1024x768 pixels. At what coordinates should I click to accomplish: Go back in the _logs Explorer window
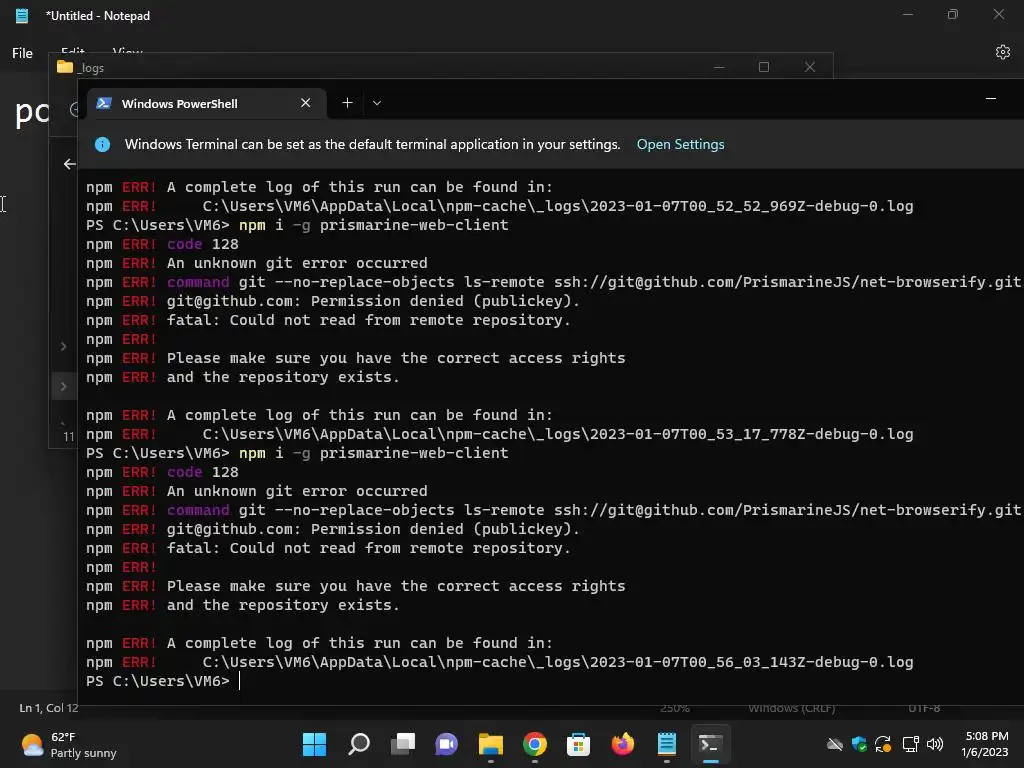[x=70, y=164]
